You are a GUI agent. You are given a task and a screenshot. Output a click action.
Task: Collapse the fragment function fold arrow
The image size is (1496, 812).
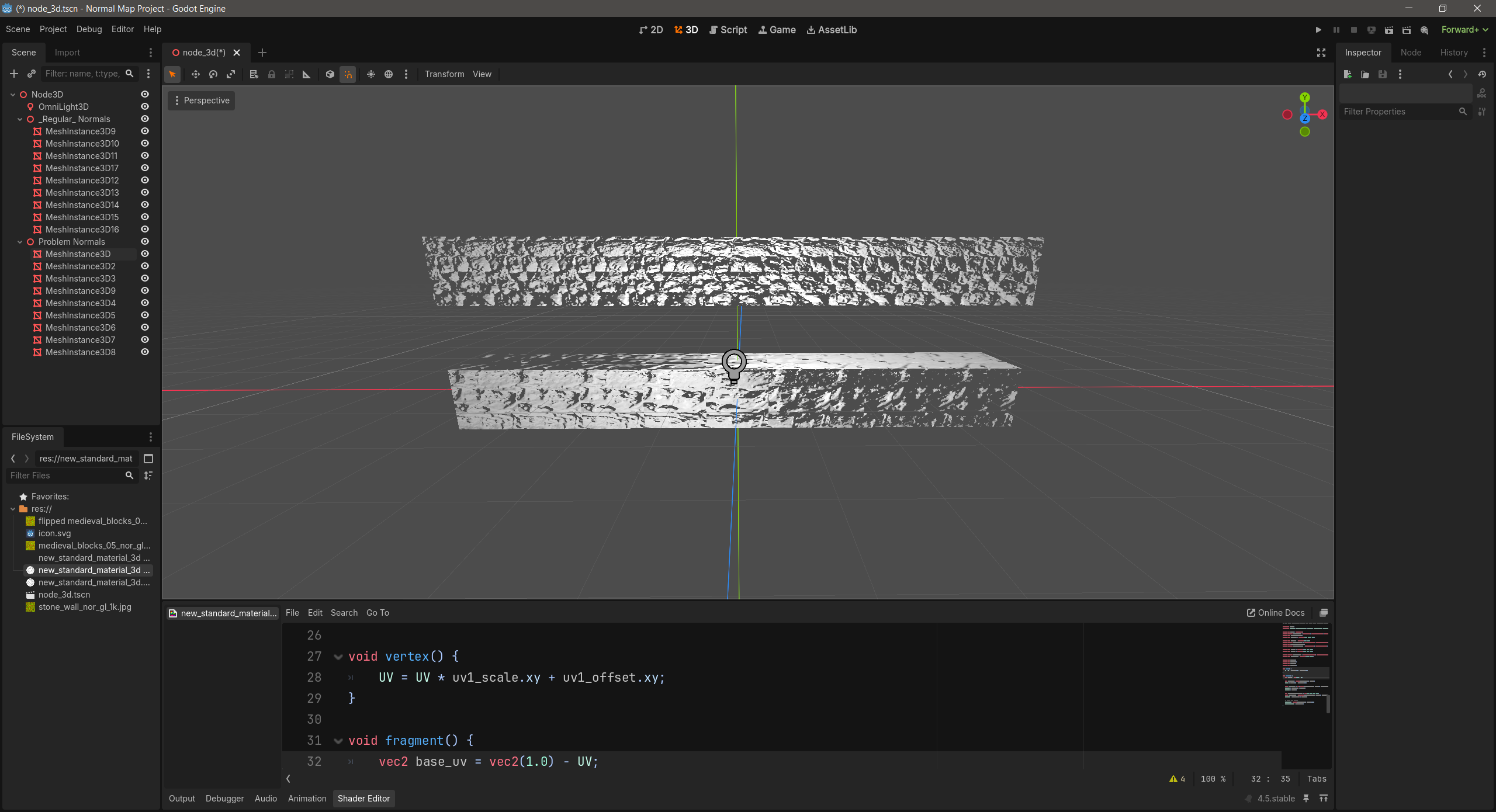point(338,741)
